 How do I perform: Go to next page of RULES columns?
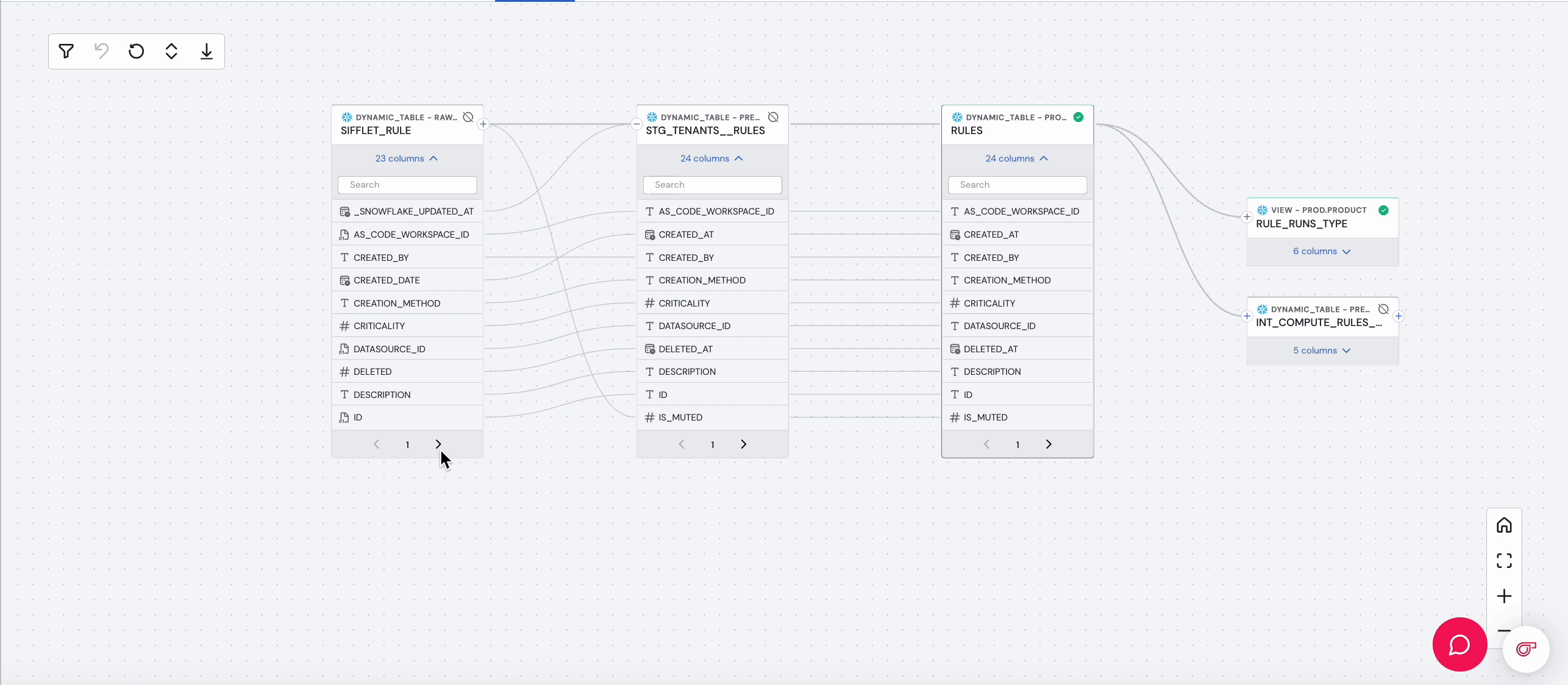tap(1049, 444)
